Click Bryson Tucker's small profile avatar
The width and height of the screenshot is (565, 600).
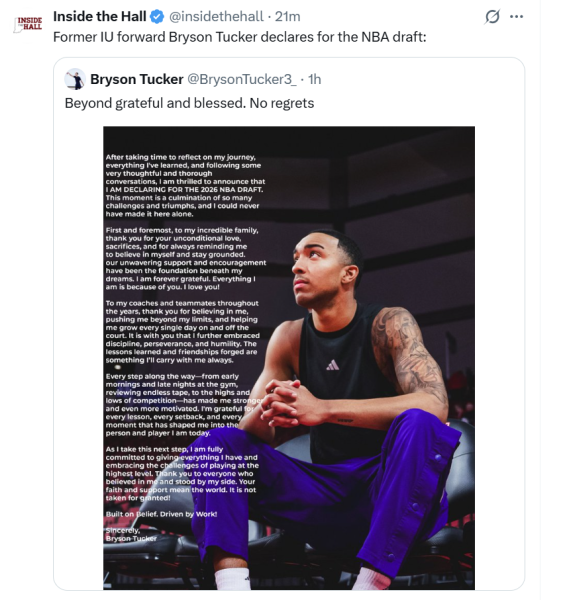pos(75,79)
